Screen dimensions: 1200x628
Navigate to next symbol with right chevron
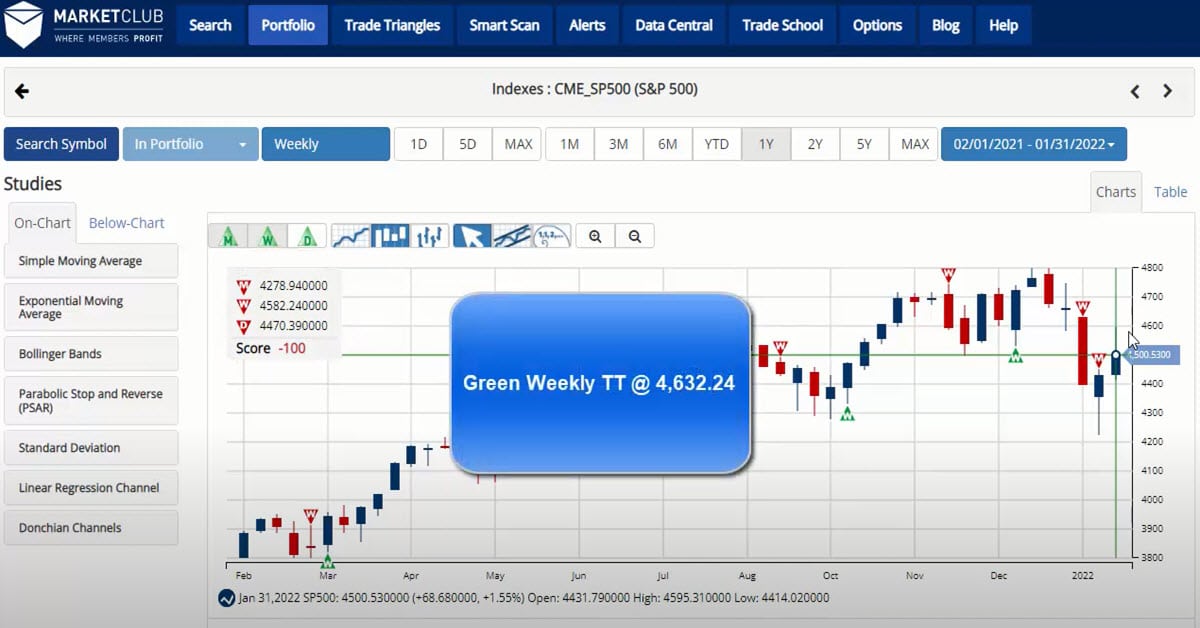[x=1167, y=90]
